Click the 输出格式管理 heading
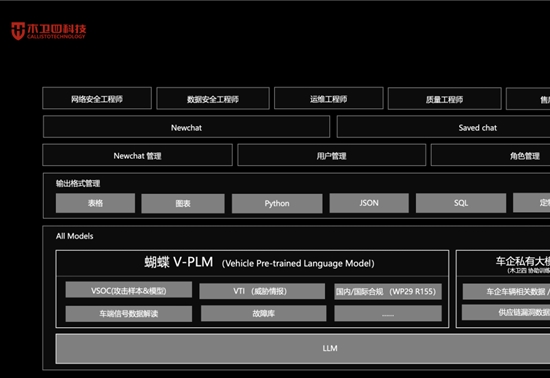Screen dimensions: 550x378 tap(78, 183)
